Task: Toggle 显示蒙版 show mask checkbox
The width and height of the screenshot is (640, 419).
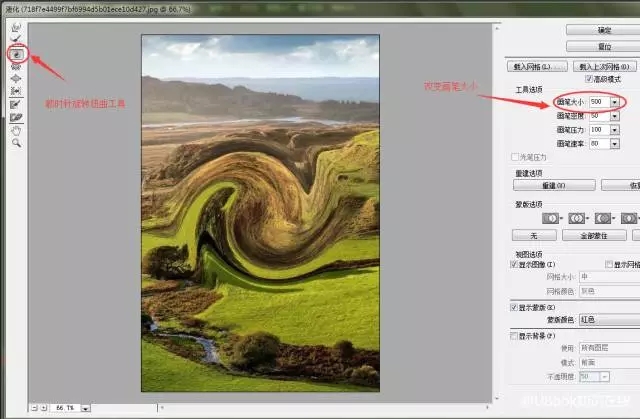Action: 514,307
